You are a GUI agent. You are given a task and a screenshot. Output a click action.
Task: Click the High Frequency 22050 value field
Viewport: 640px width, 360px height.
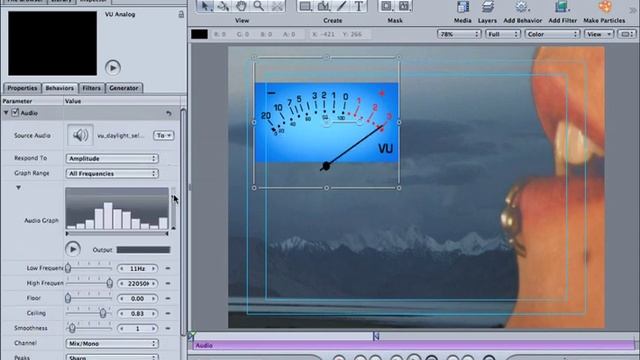click(138, 283)
